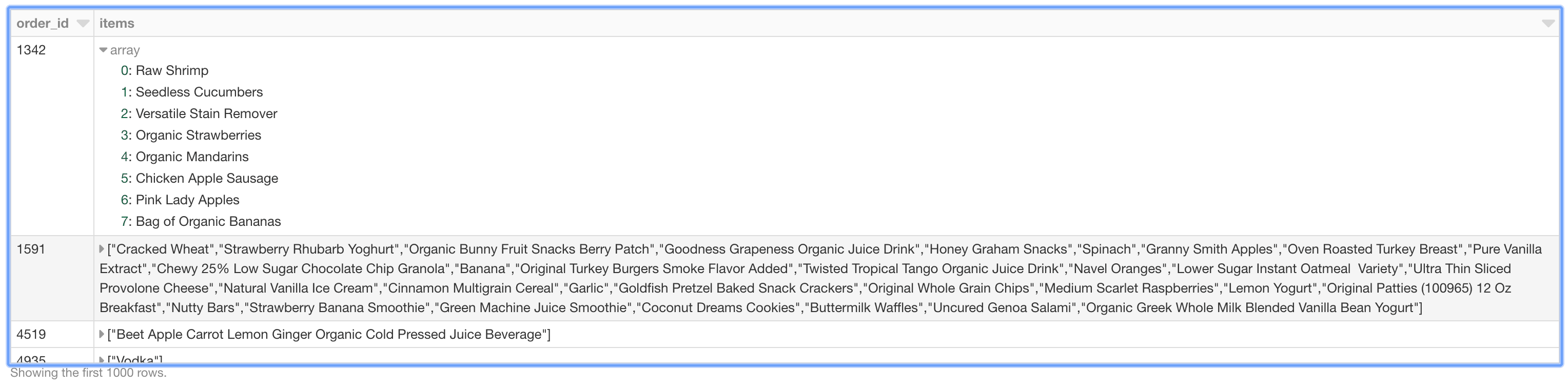The image size is (1568, 386).
Task: Select the order_id cell 4519
Action: click(31, 334)
